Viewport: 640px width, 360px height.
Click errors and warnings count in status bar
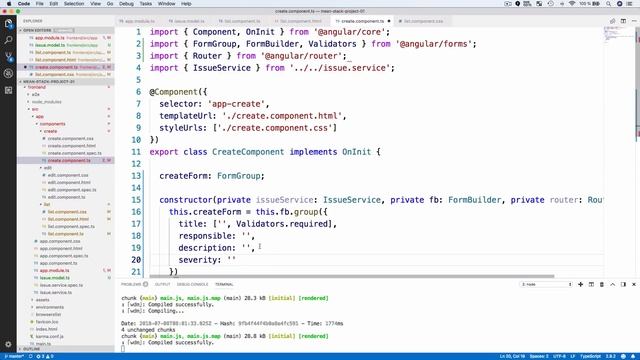pos(45,356)
